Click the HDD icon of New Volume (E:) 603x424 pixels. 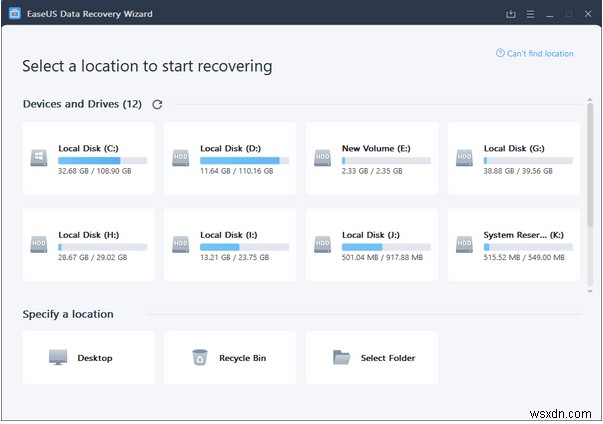click(x=322, y=158)
